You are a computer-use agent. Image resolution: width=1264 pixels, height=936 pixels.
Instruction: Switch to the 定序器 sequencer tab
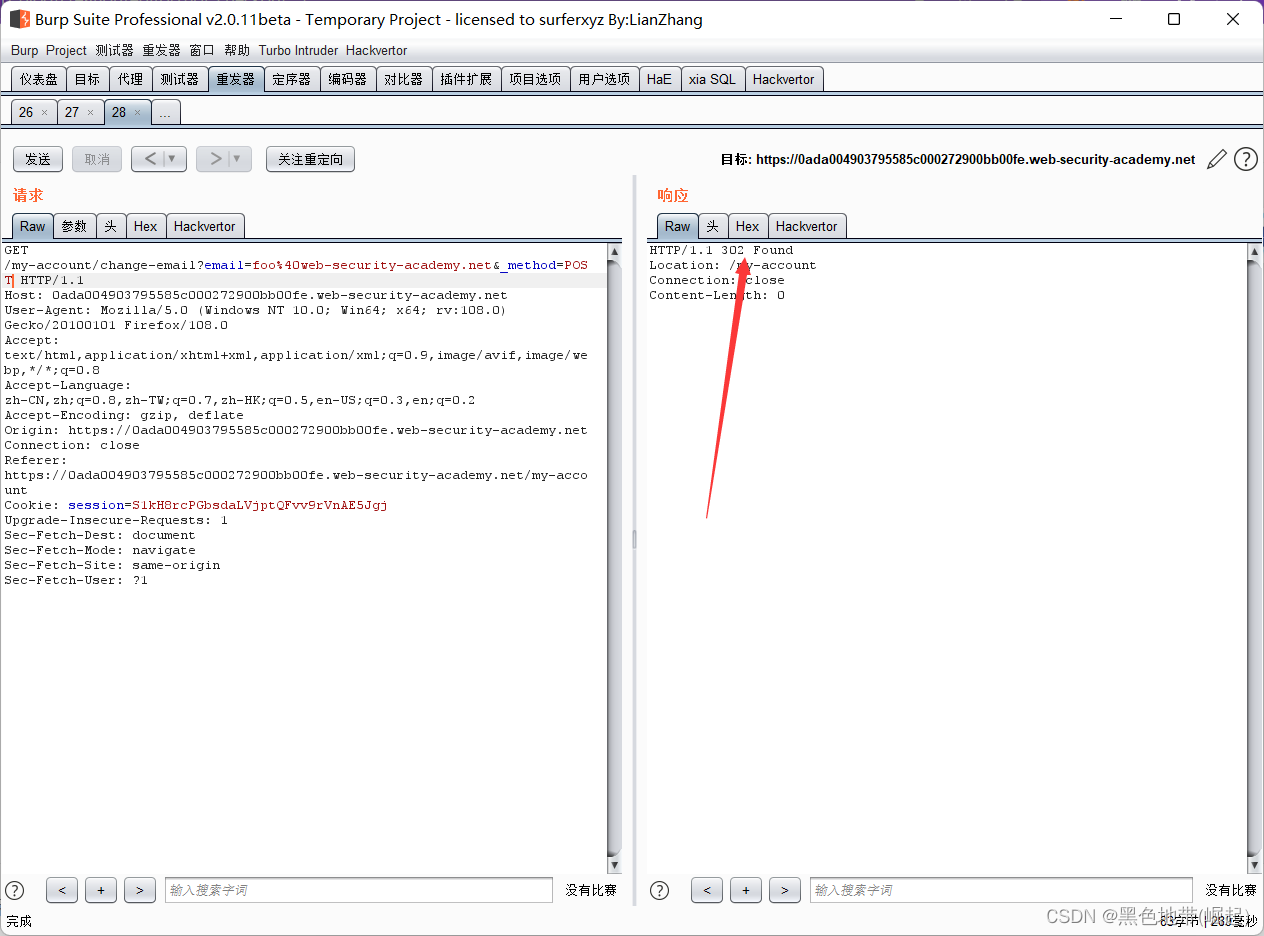(292, 79)
